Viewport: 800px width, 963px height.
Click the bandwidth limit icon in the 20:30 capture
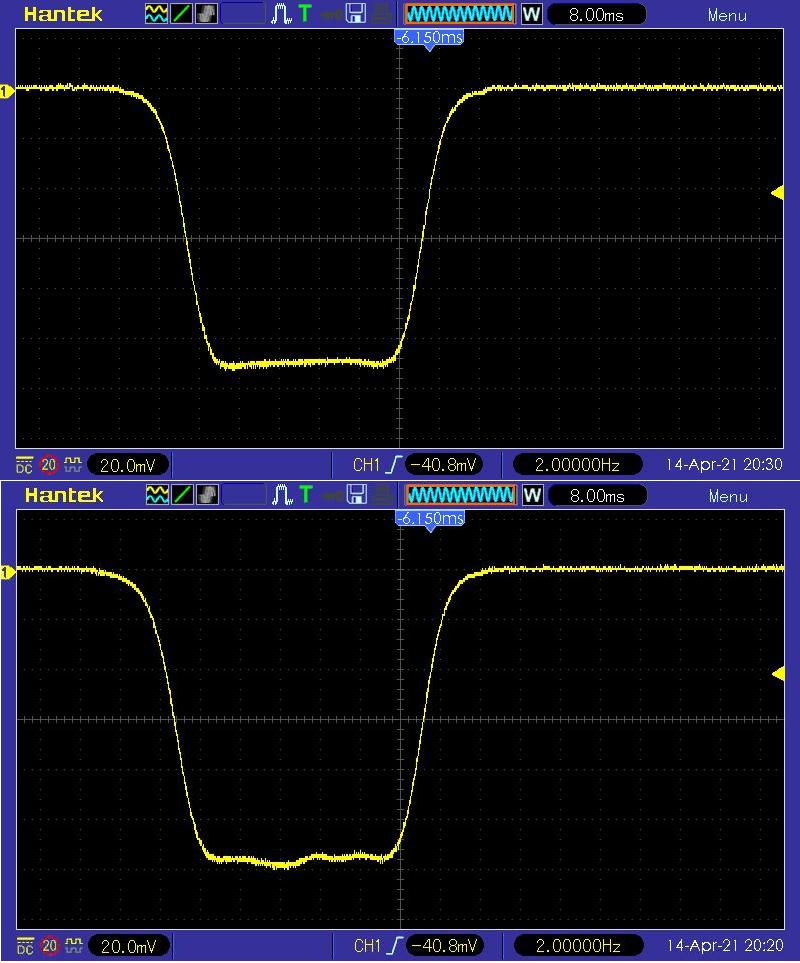pyautogui.click(x=73, y=464)
